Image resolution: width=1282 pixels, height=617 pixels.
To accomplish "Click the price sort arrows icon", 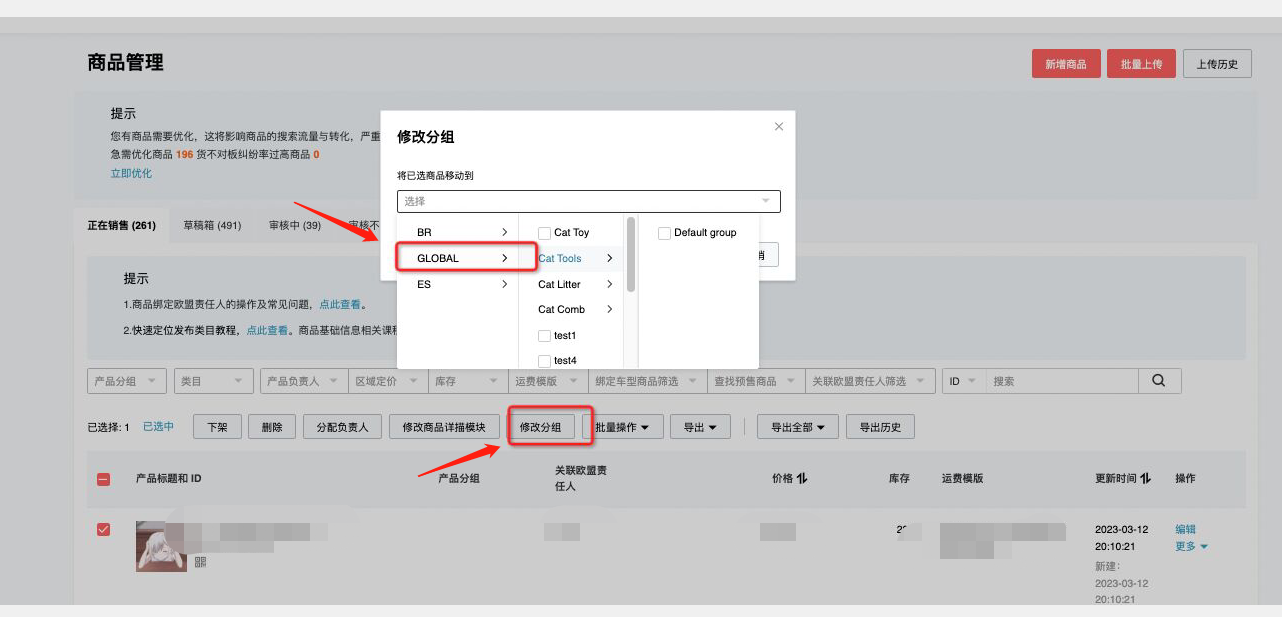I will click(x=802, y=479).
